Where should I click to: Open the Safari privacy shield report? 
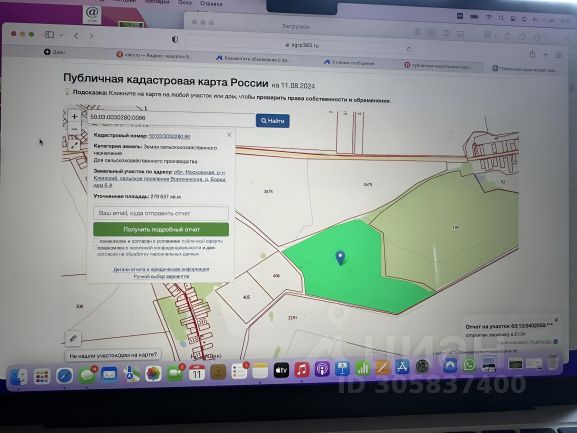(175, 39)
